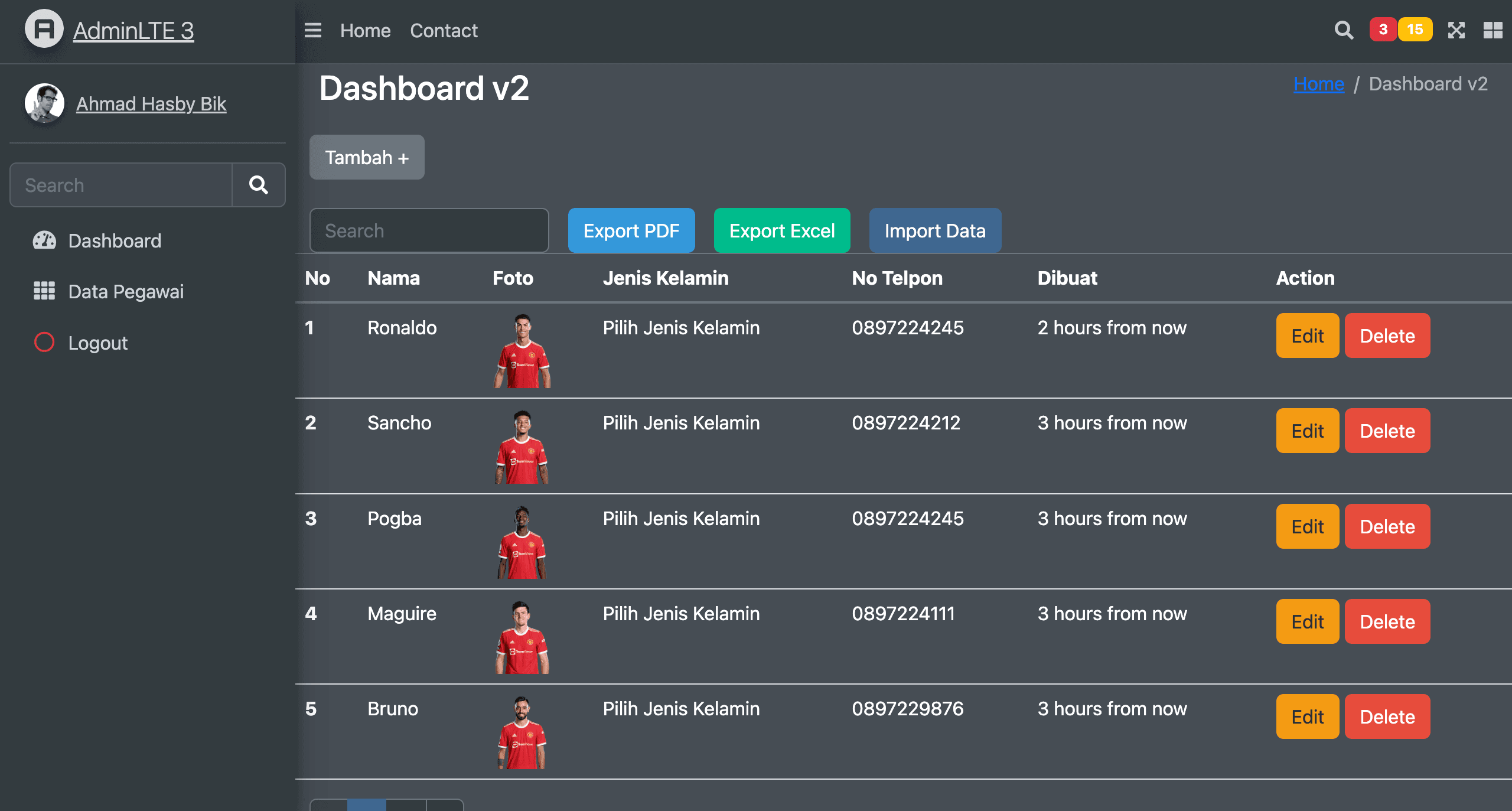This screenshot has height=811, width=1512.
Task: Click the No Telpon column header
Action: point(897,278)
